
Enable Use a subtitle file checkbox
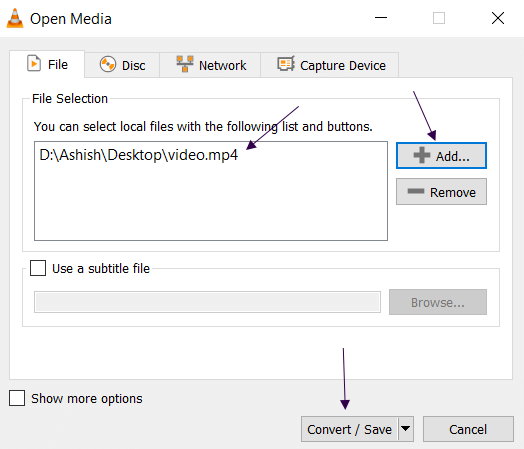pos(38,268)
